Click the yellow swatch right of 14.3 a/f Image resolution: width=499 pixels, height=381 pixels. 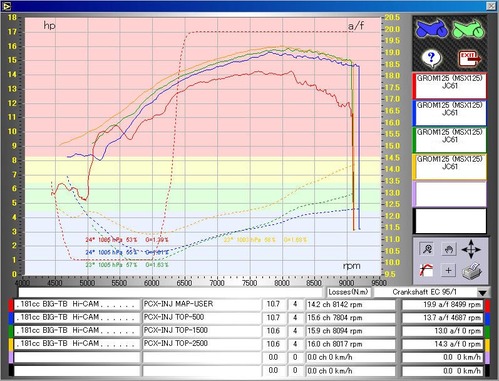[x=488, y=344]
